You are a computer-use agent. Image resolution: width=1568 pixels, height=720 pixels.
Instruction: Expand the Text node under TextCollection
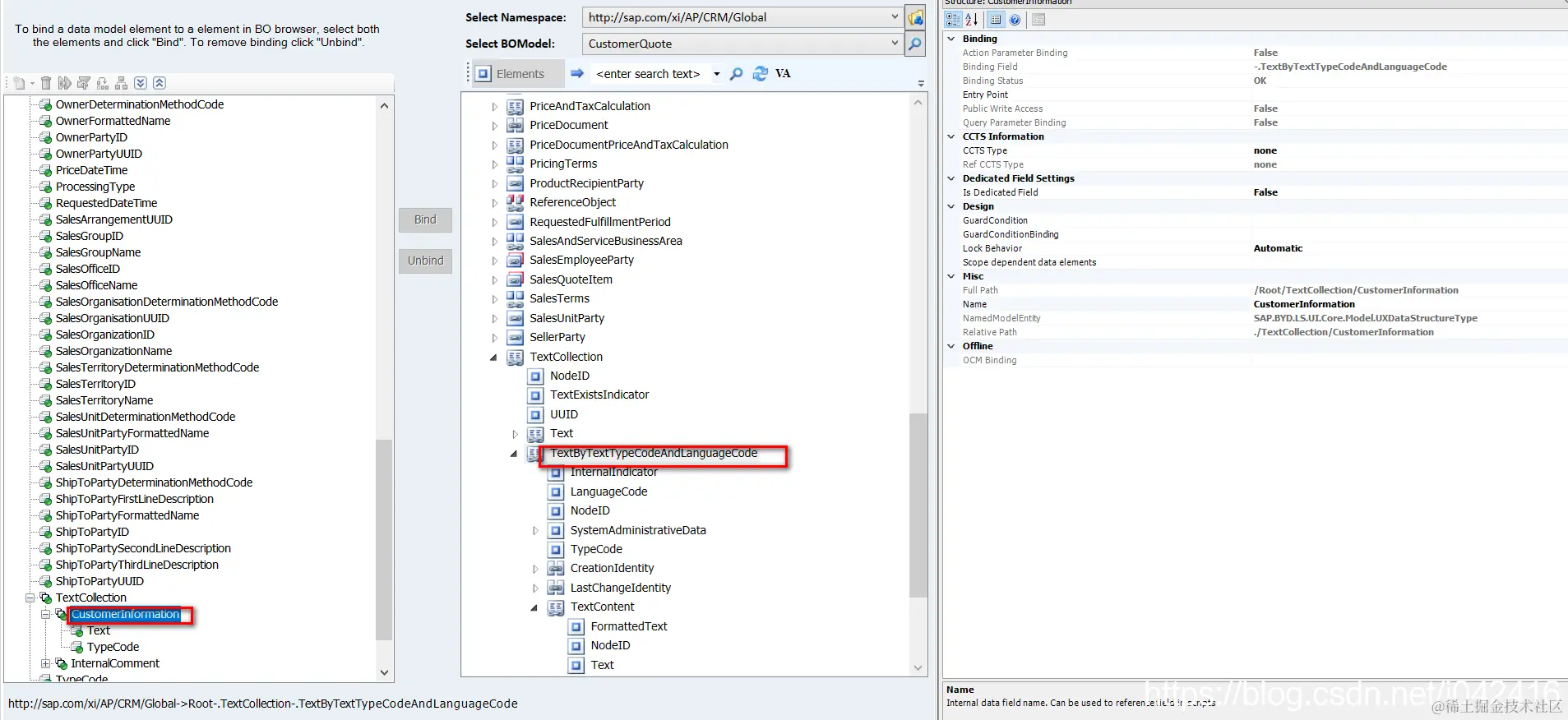coord(515,434)
